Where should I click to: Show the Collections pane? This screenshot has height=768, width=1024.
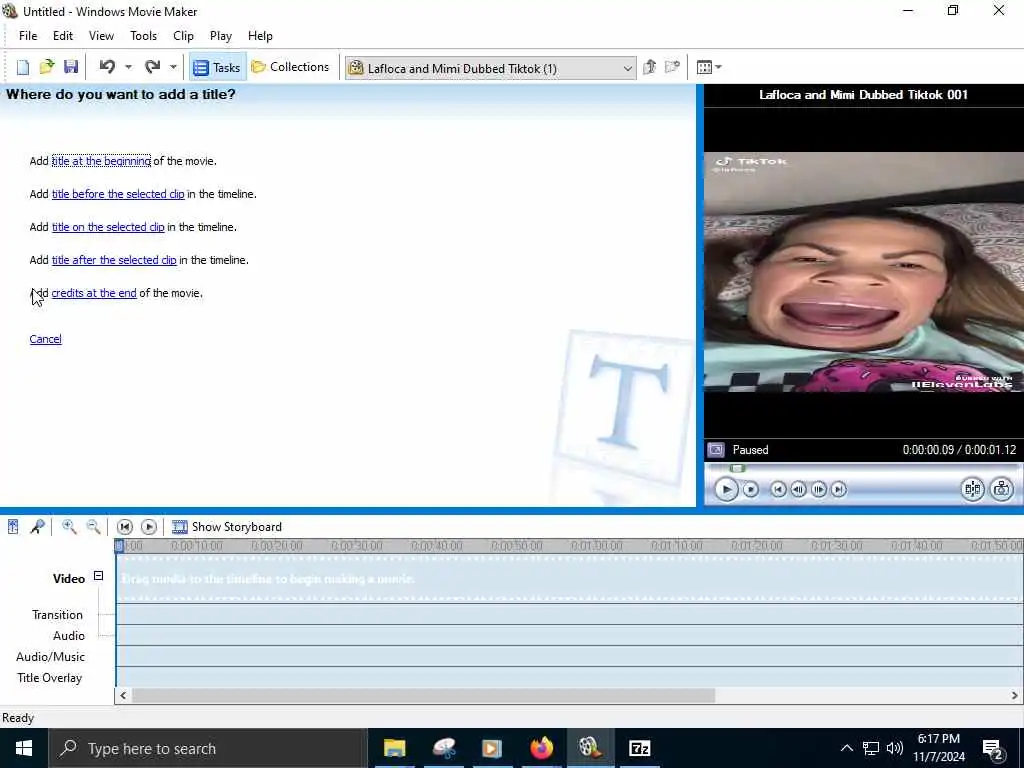(290, 67)
